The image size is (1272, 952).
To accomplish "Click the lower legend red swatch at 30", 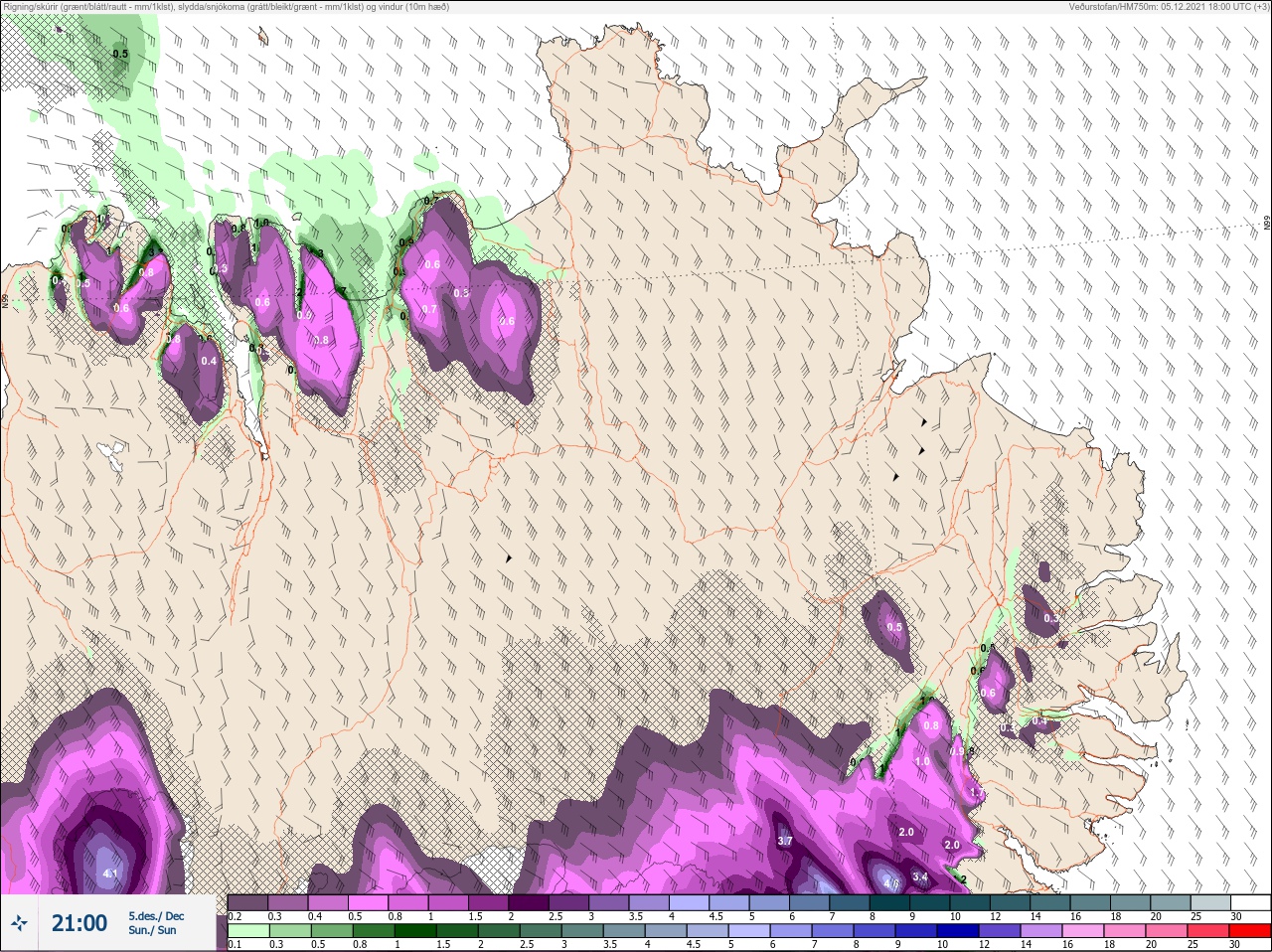I will [x=1250, y=930].
